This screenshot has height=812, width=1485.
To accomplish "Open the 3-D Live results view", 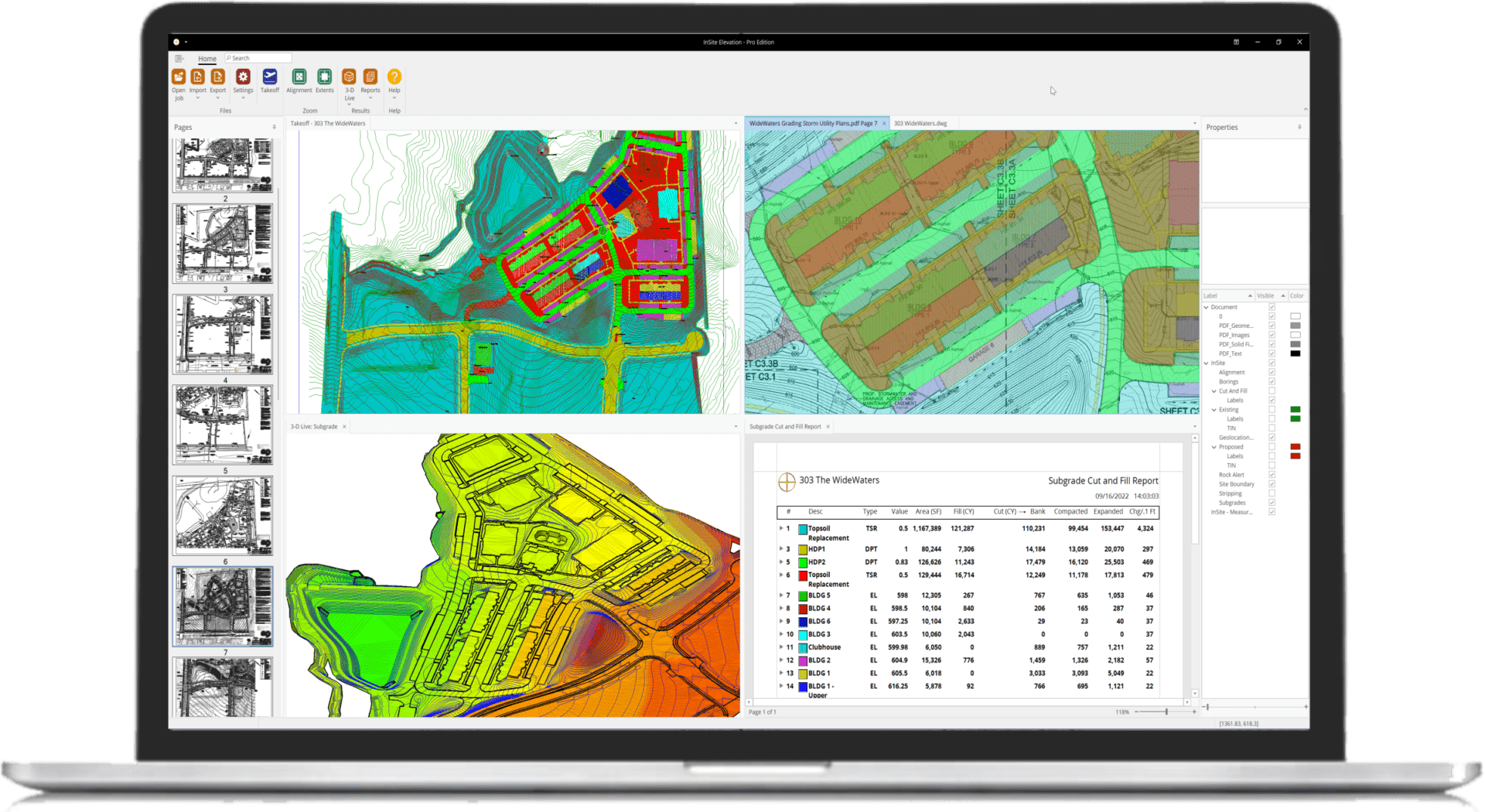I will (350, 76).
